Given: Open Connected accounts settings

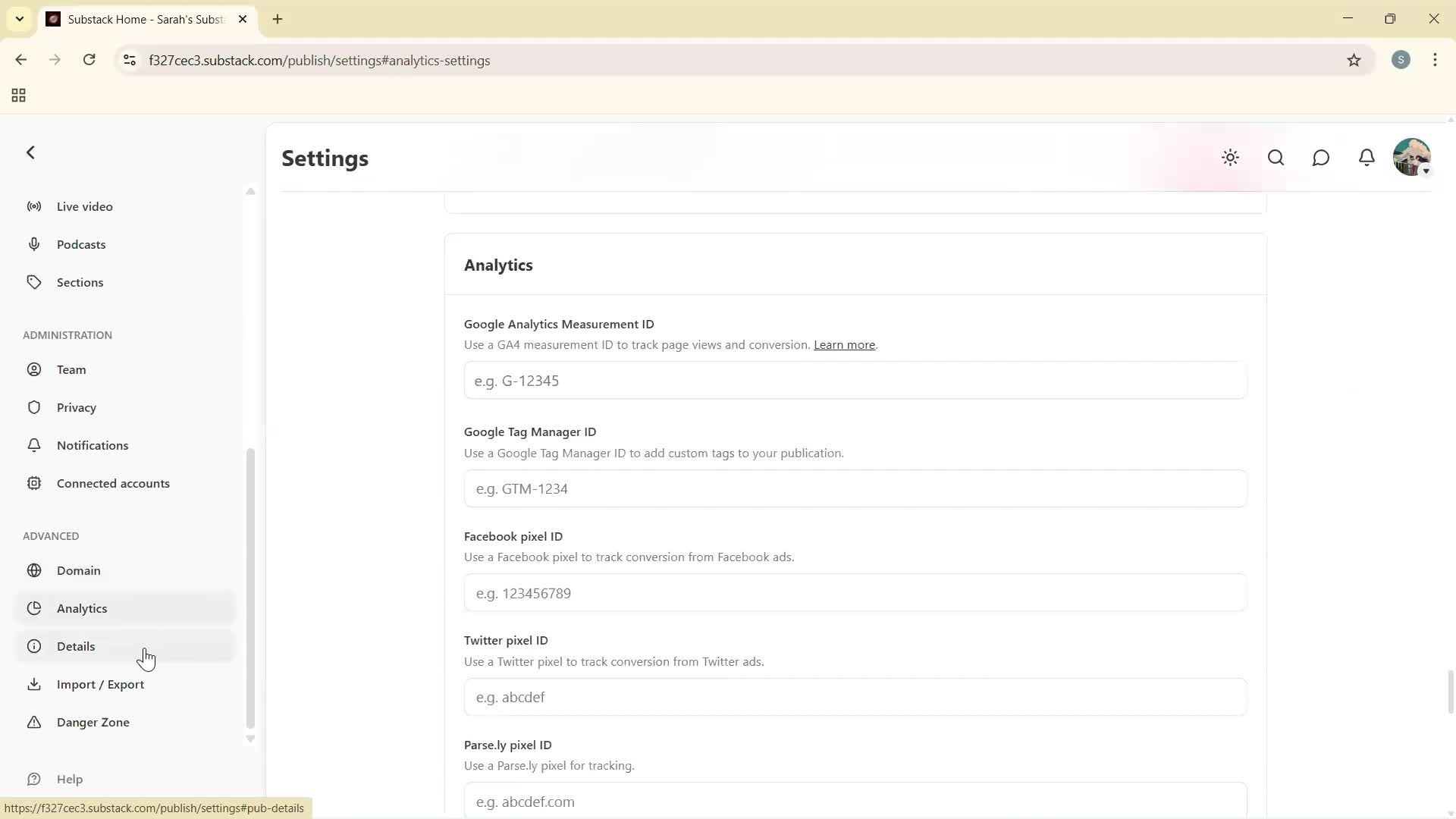Looking at the screenshot, I should click(x=114, y=483).
